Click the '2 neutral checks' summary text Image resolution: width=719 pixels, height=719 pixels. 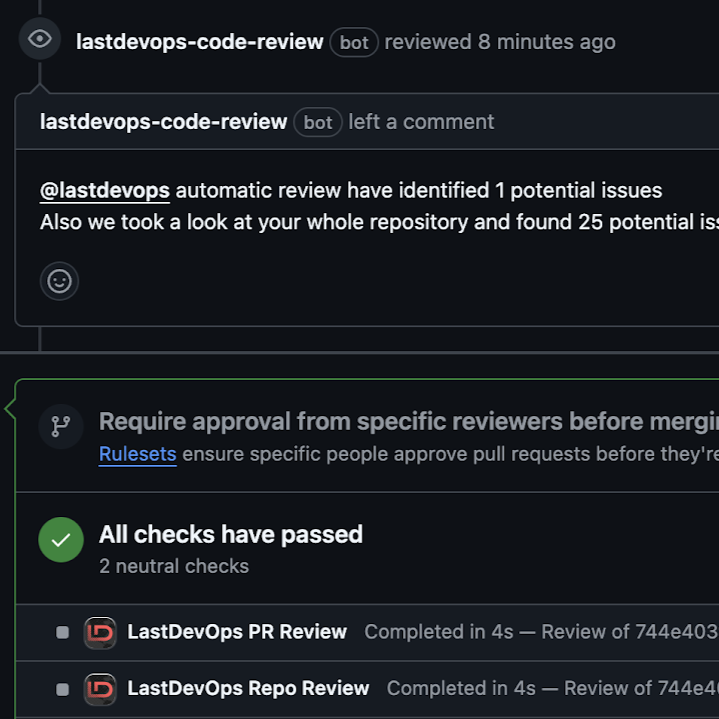[x=174, y=566]
